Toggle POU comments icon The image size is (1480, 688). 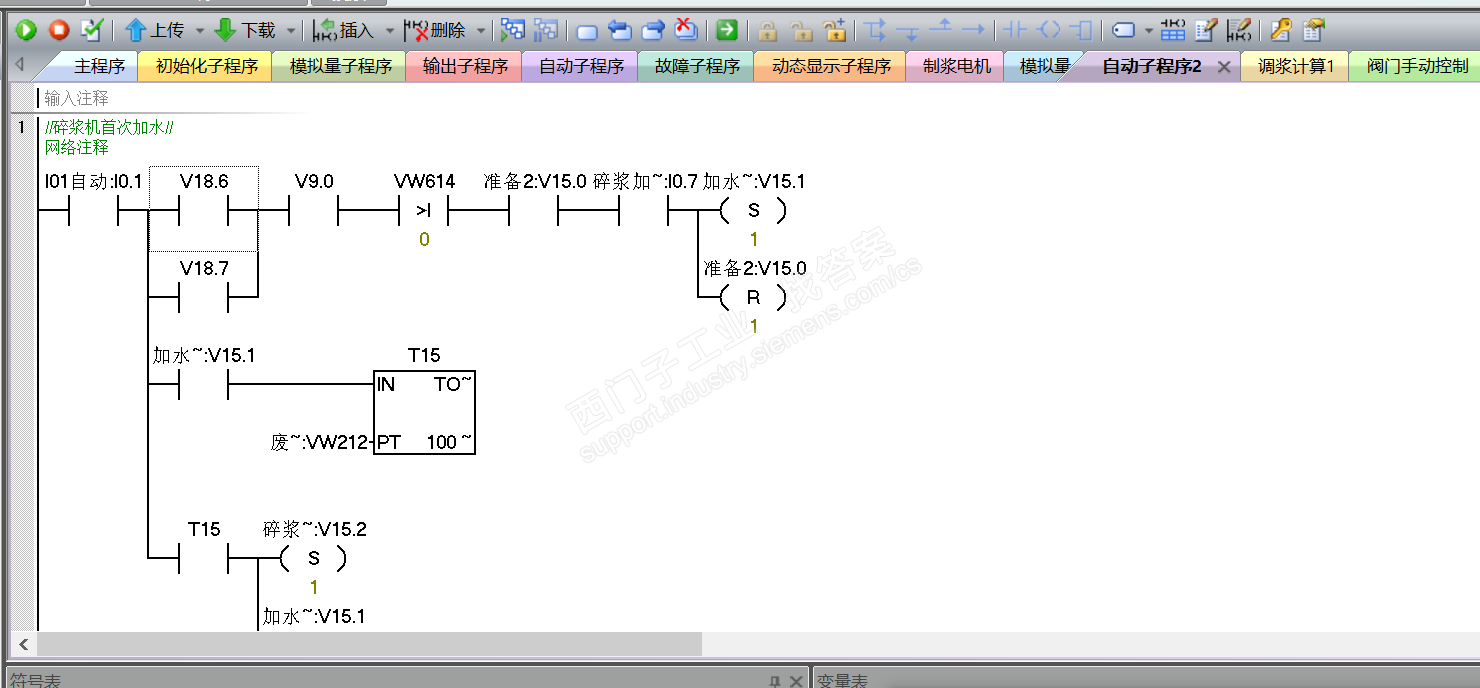click(1206, 30)
